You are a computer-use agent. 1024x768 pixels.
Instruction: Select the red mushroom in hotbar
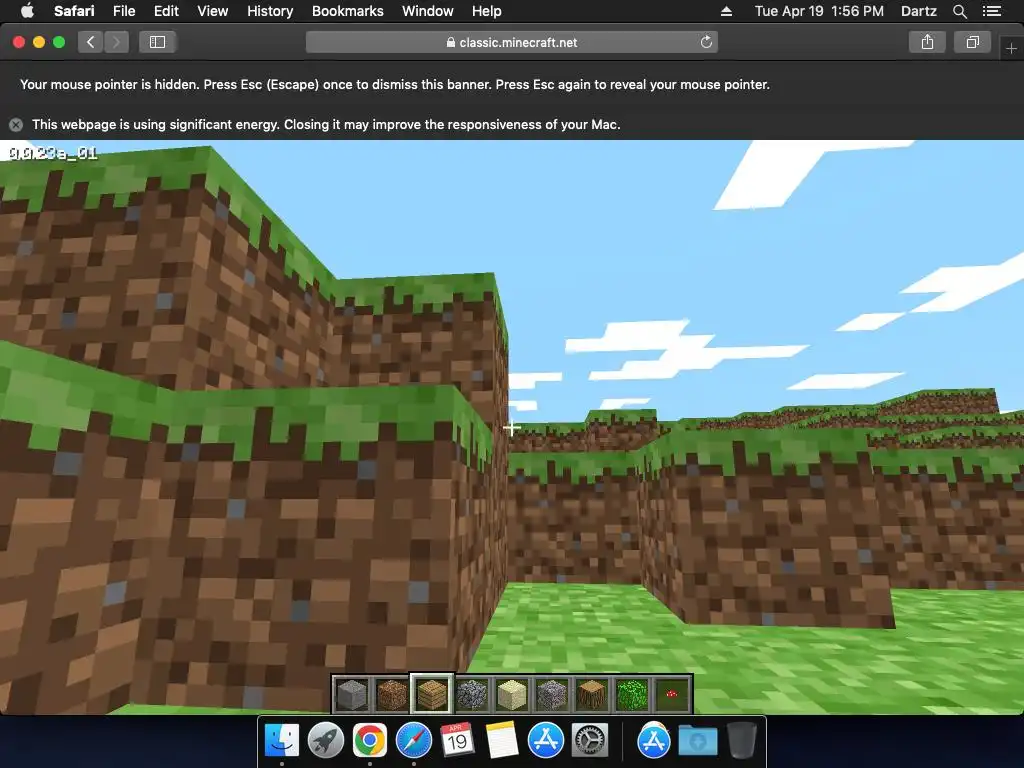pos(671,694)
